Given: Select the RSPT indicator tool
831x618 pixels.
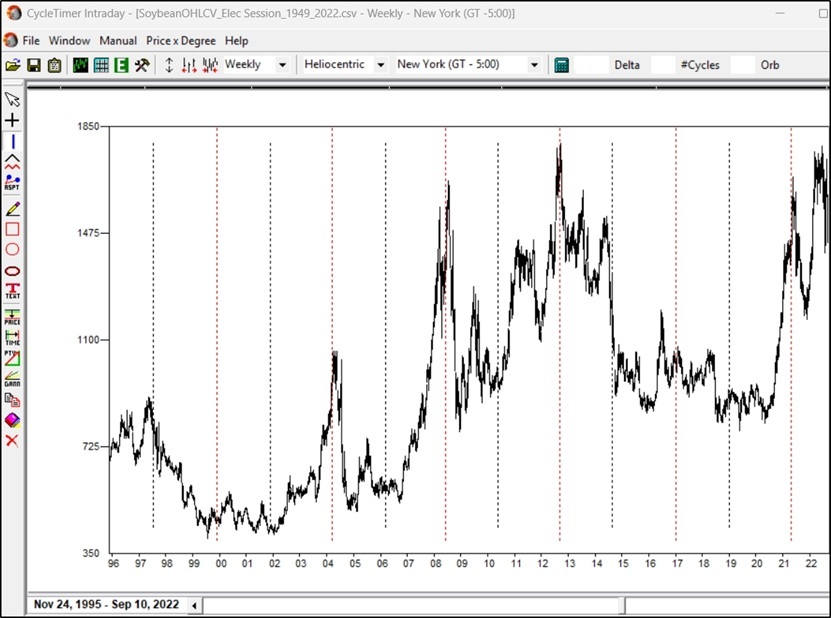Looking at the screenshot, I should (x=12, y=182).
